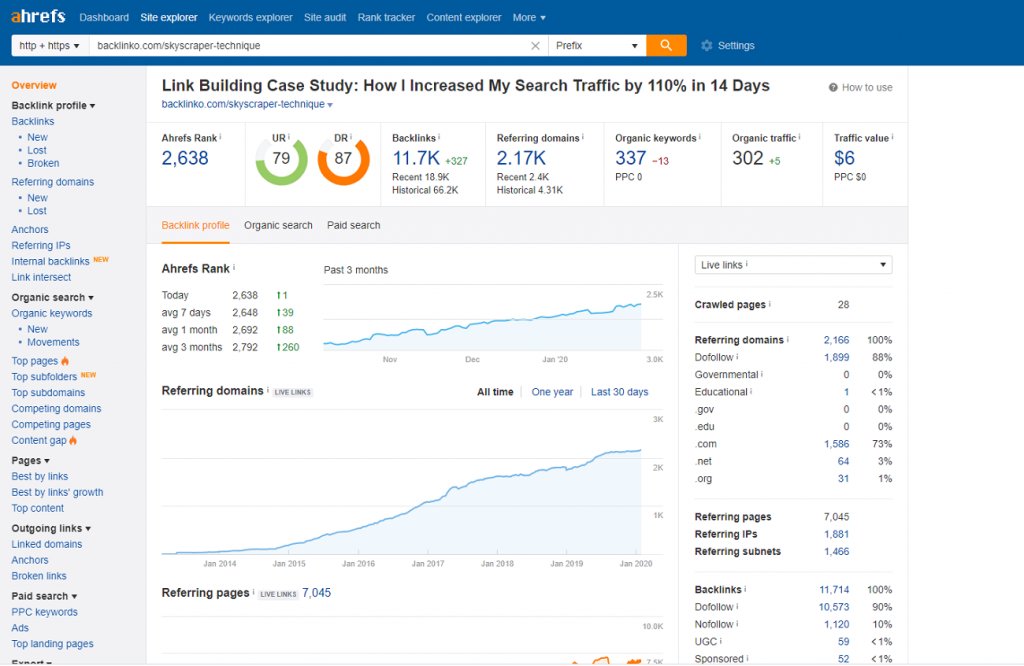Screen dimensions: 1024x666
Task: Click the fire icon beside Top pages
Action: coord(64,361)
